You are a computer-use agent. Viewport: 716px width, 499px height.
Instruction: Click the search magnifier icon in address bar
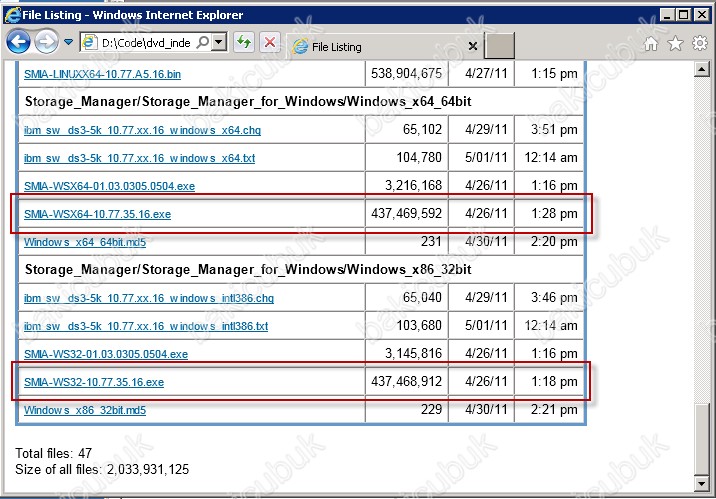click(202, 42)
